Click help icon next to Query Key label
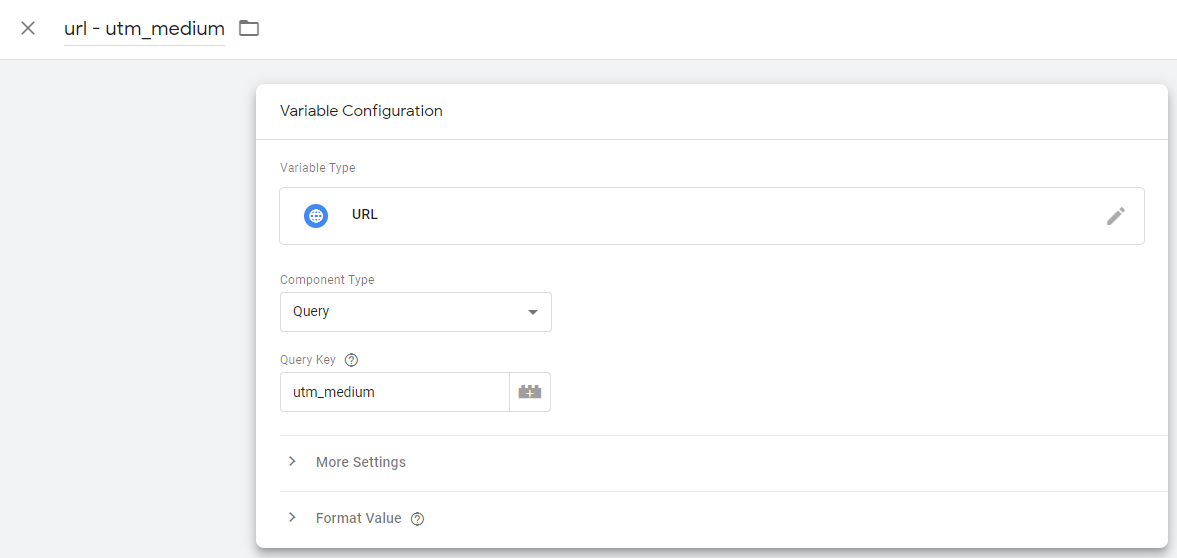 (x=351, y=360)
